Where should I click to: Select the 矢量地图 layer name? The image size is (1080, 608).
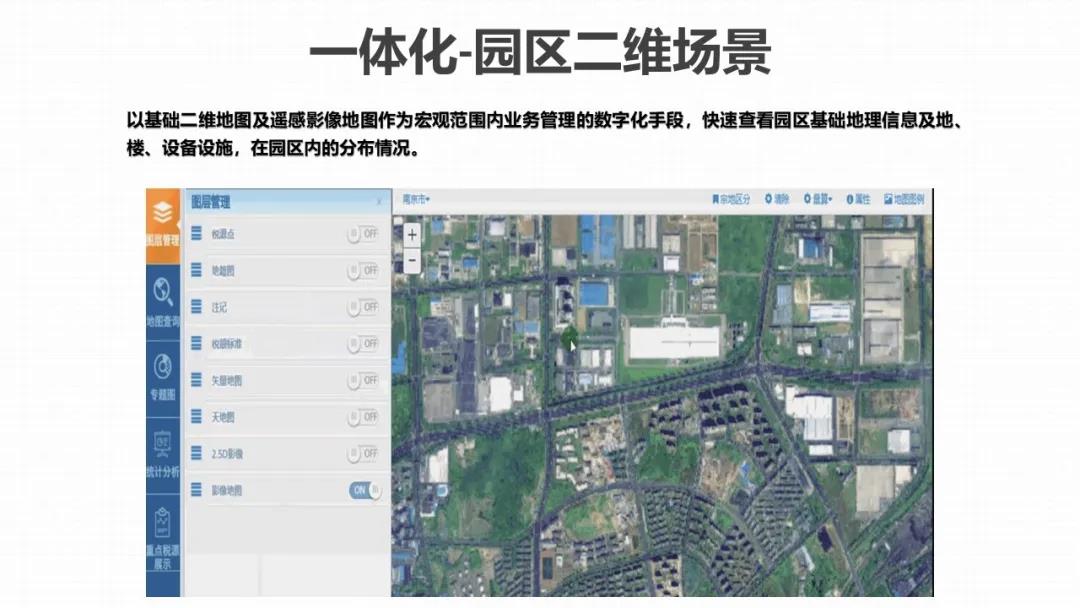[x=227, y=380]
